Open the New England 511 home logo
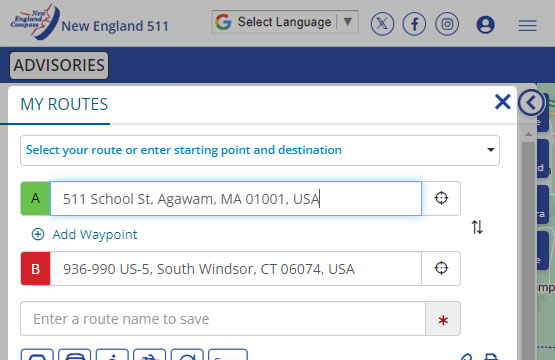Viewport: 555px width, 360px height. coord(35,22)
